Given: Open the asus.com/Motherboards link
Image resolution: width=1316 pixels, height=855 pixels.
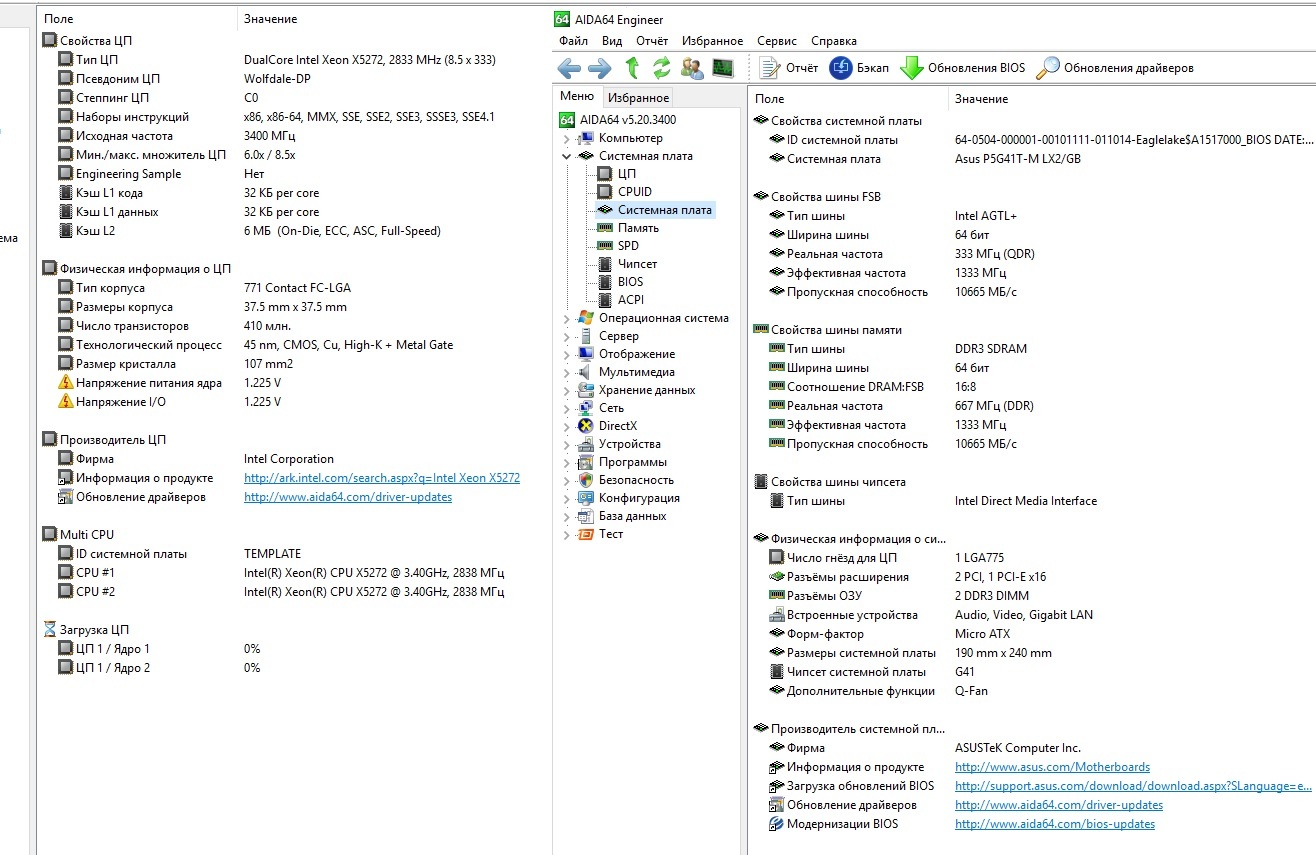Looking at the screenshot, I should 1052,767.
